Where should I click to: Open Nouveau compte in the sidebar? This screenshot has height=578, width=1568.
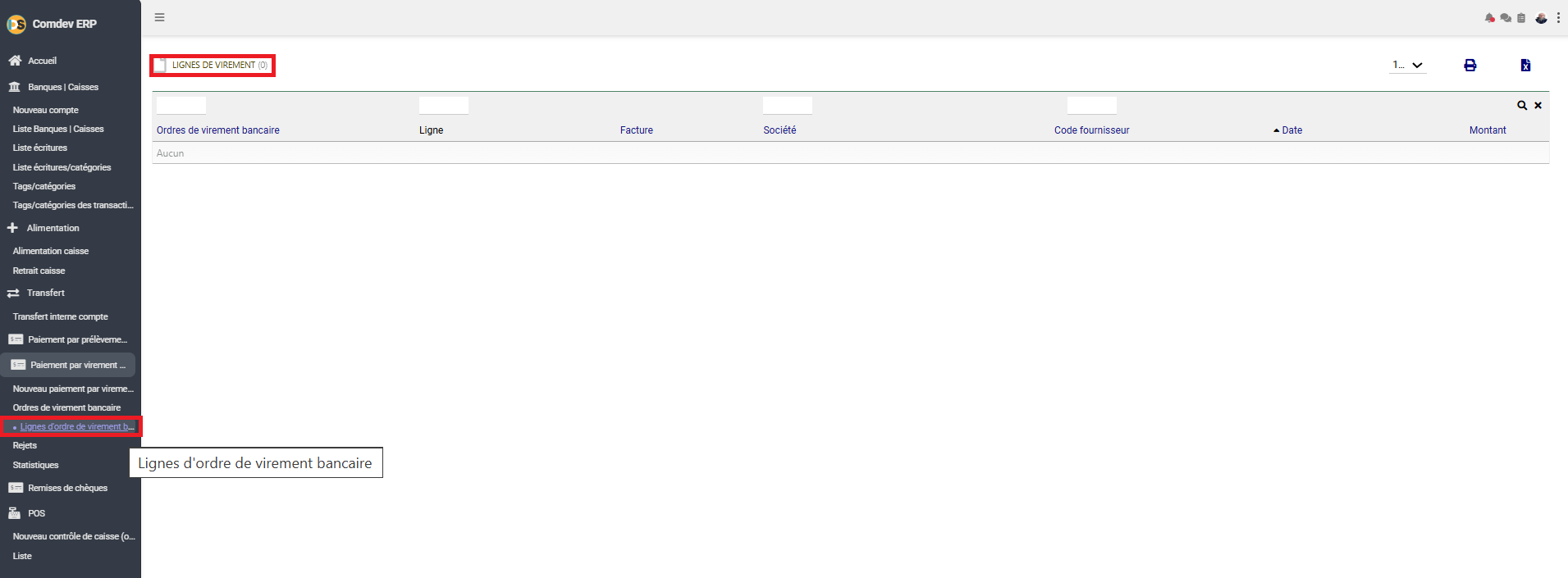(x=46, y=110)
